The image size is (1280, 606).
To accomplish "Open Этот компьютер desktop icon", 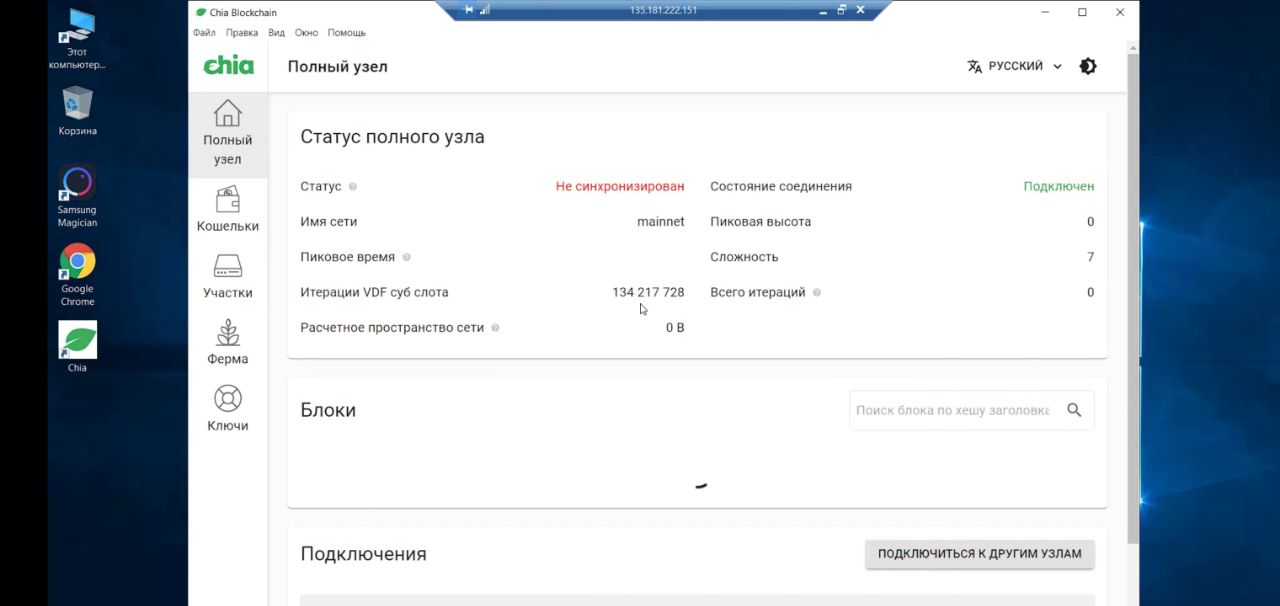I will [x=77, y=40].
